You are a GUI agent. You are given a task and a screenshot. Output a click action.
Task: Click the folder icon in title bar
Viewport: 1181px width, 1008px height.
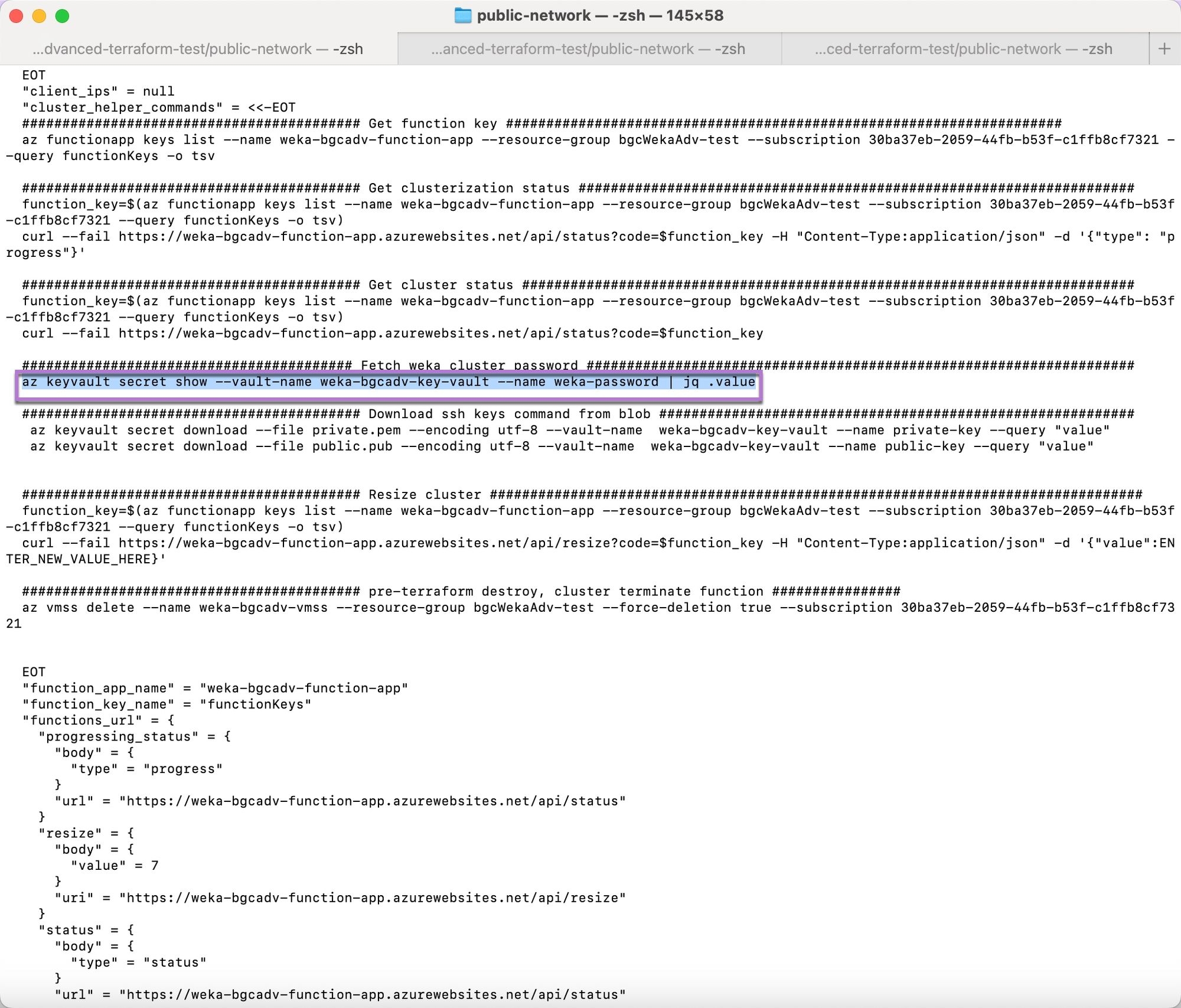point(462,16)
